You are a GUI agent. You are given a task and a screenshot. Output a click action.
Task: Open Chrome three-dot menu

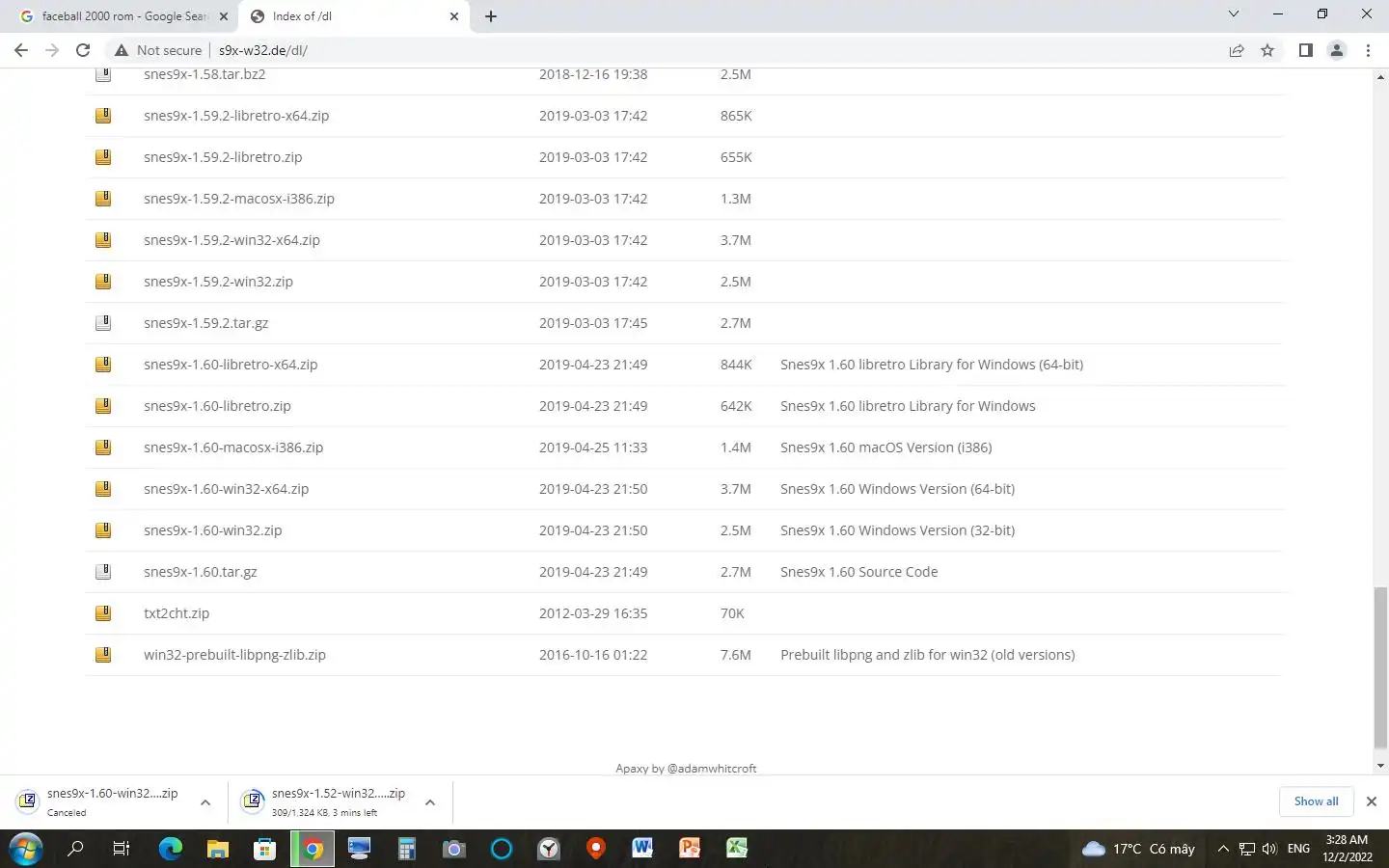pos(1368,50)
